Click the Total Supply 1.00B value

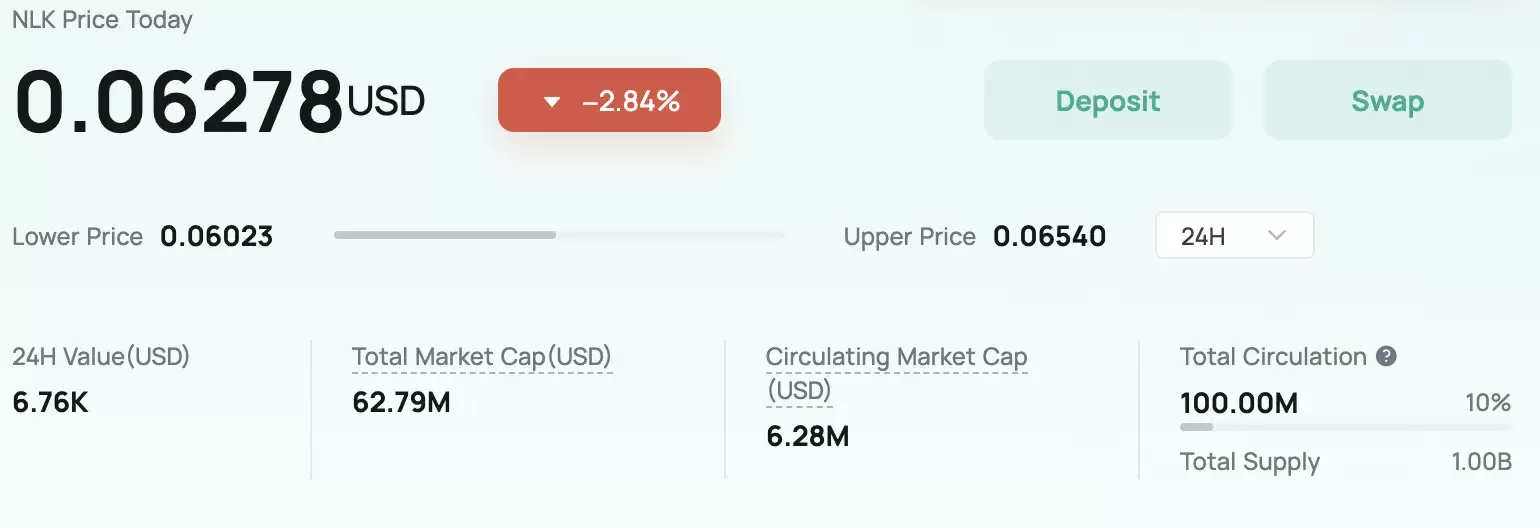pyautogui.click(x=1481, y=462)
